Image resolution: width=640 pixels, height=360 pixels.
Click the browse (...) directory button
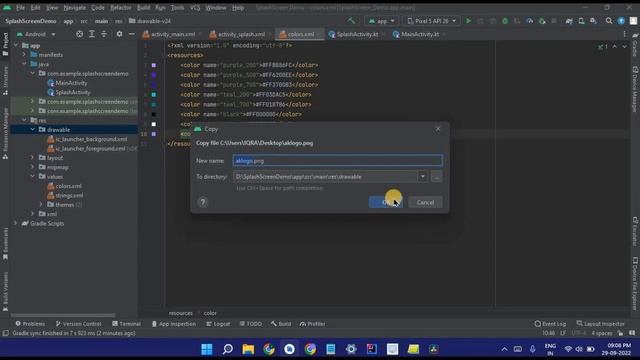[436, 177]
